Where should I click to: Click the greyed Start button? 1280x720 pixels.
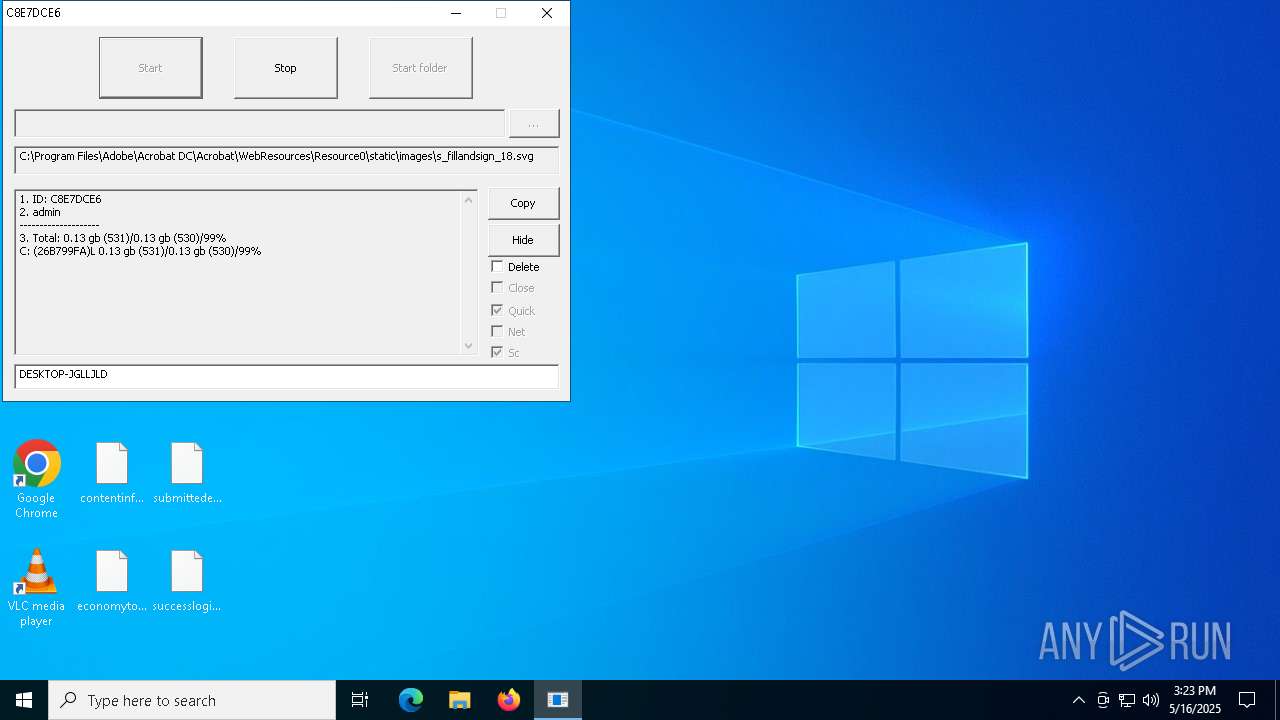click(x=150, y=68)
